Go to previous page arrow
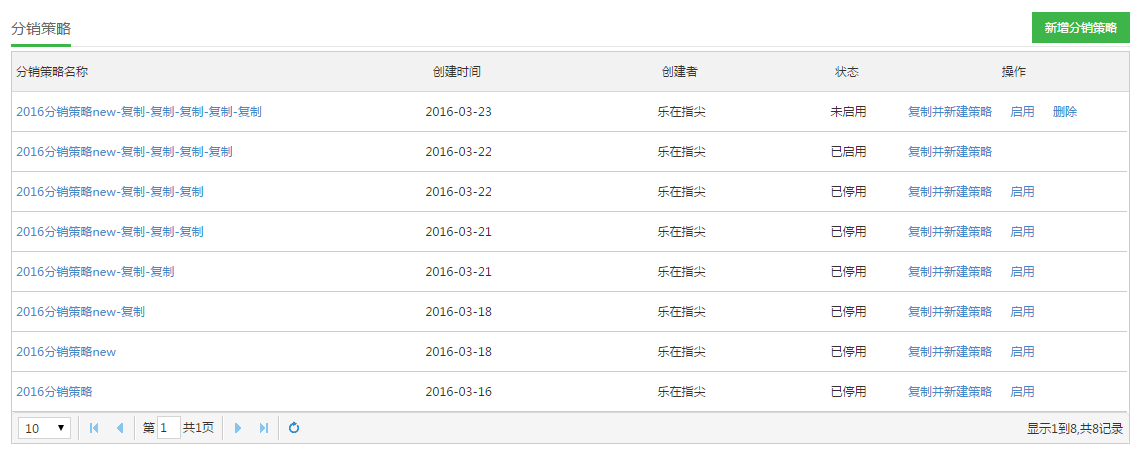1130x455 pixels. (120, 428)
